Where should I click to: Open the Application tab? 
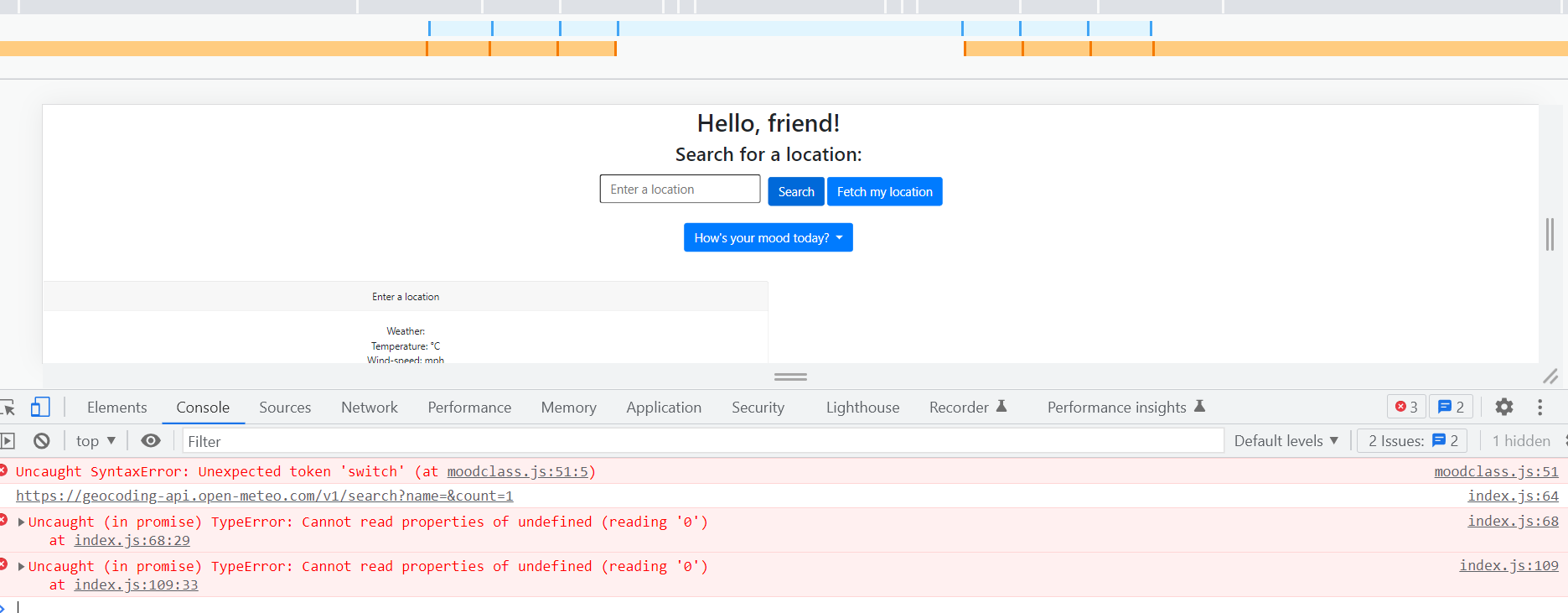click(664, 408)
